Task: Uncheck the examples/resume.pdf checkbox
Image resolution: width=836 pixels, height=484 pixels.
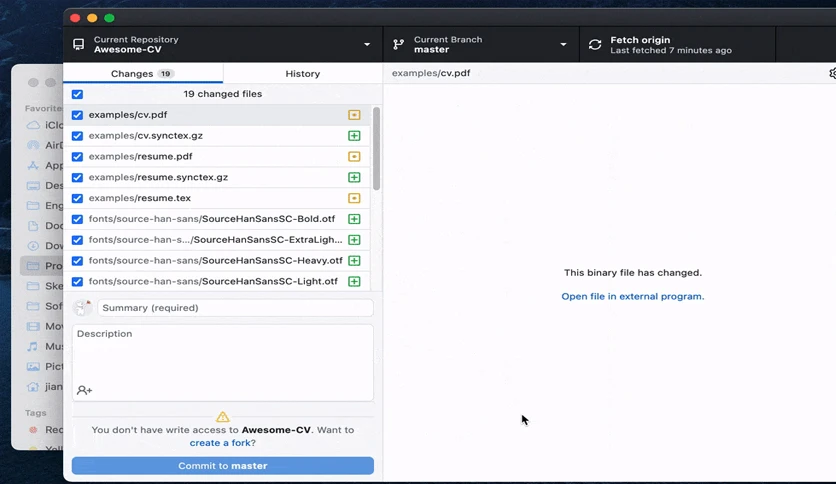Action: [x=77, y=156]
